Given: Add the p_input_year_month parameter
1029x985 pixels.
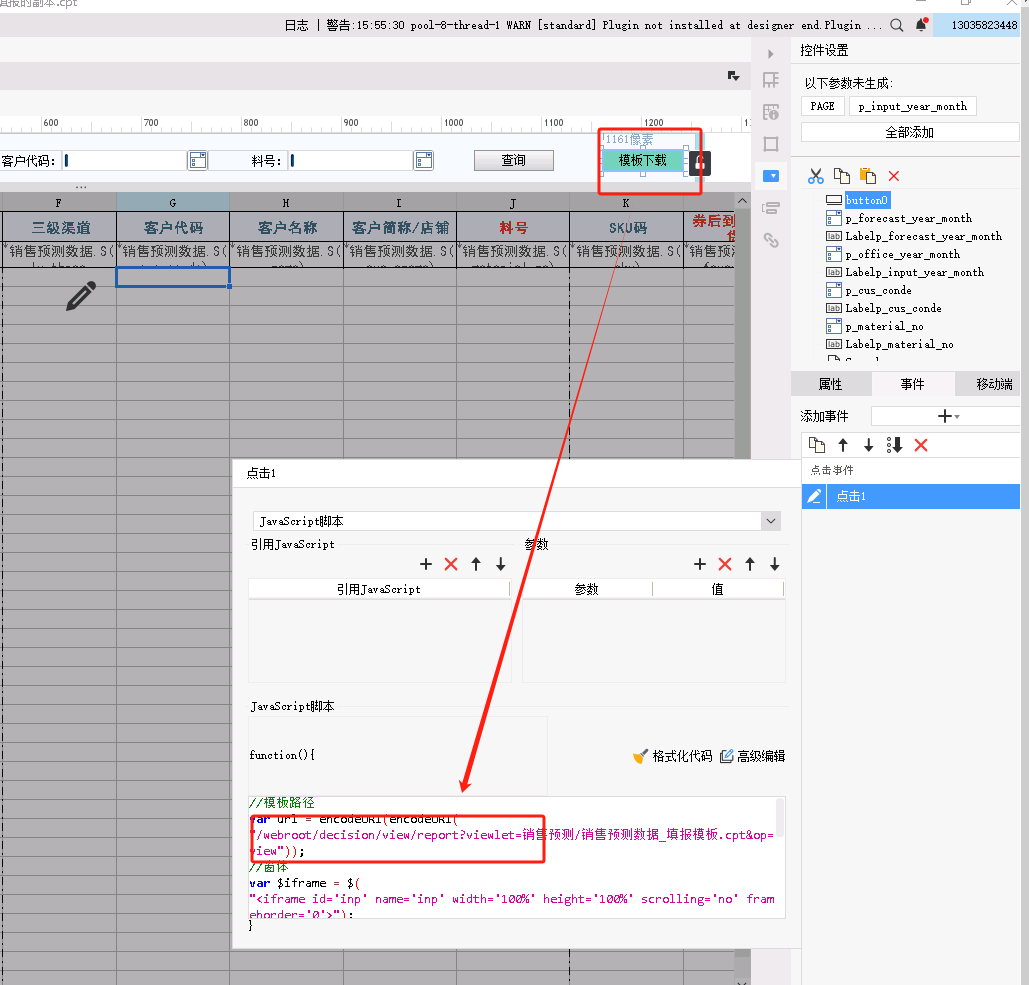Looking at the screenshot, I should (x=913, y=106).
